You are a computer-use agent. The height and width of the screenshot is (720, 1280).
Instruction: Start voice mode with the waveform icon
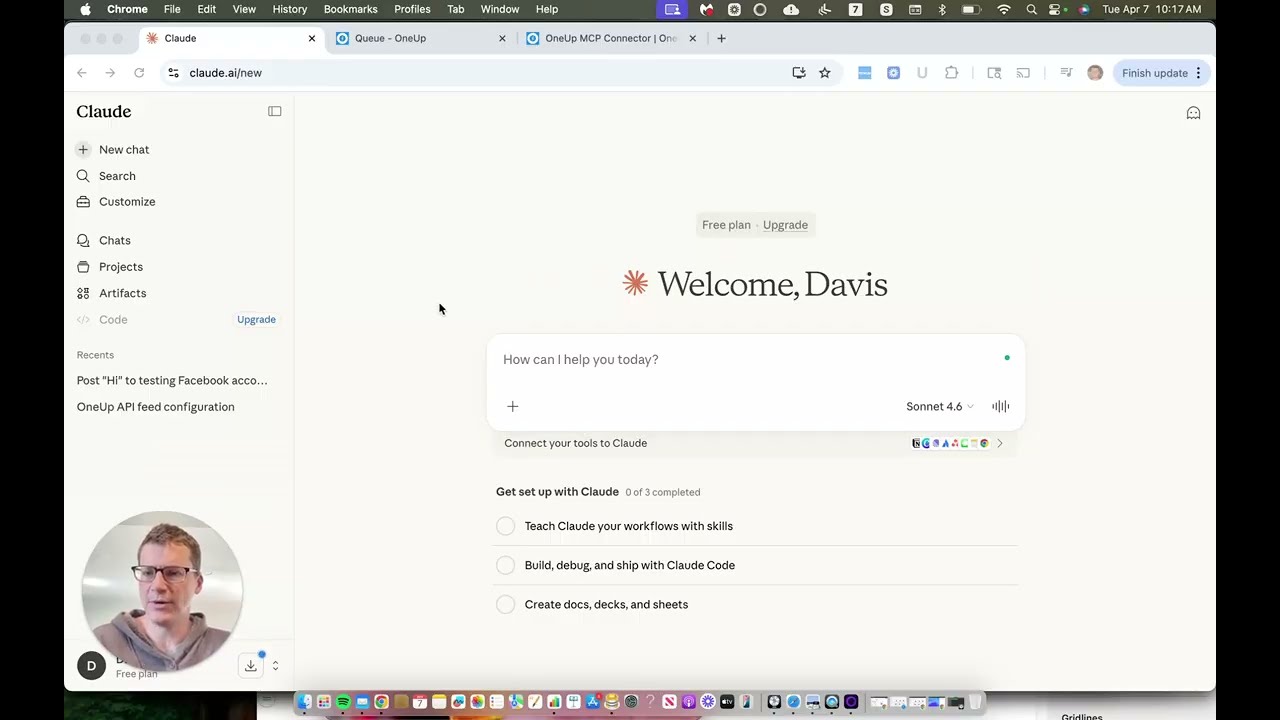pyautogui.click(x=1001, y=406)
